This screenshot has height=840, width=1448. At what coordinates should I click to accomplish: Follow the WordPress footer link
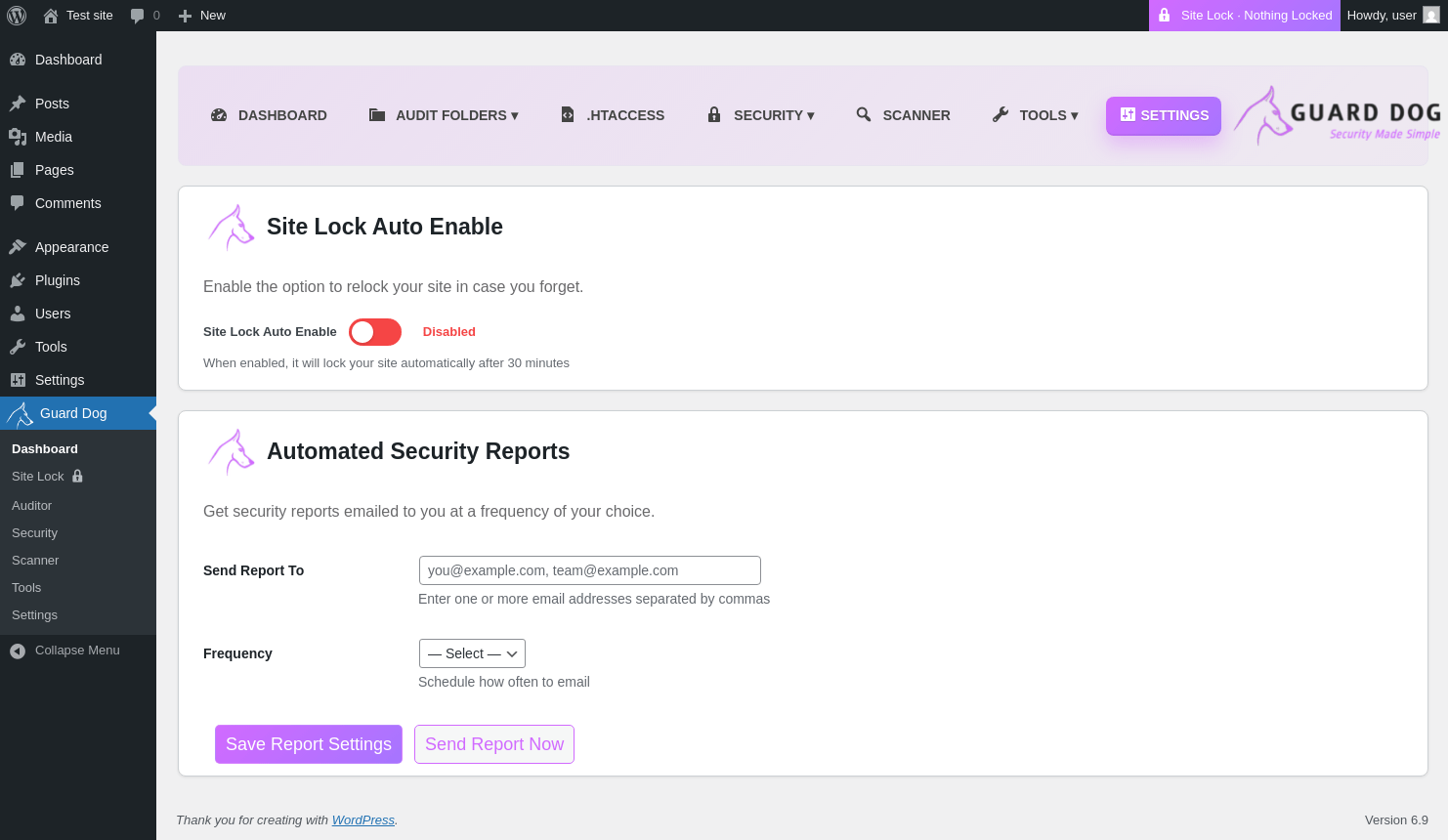(x=363, y=820)
